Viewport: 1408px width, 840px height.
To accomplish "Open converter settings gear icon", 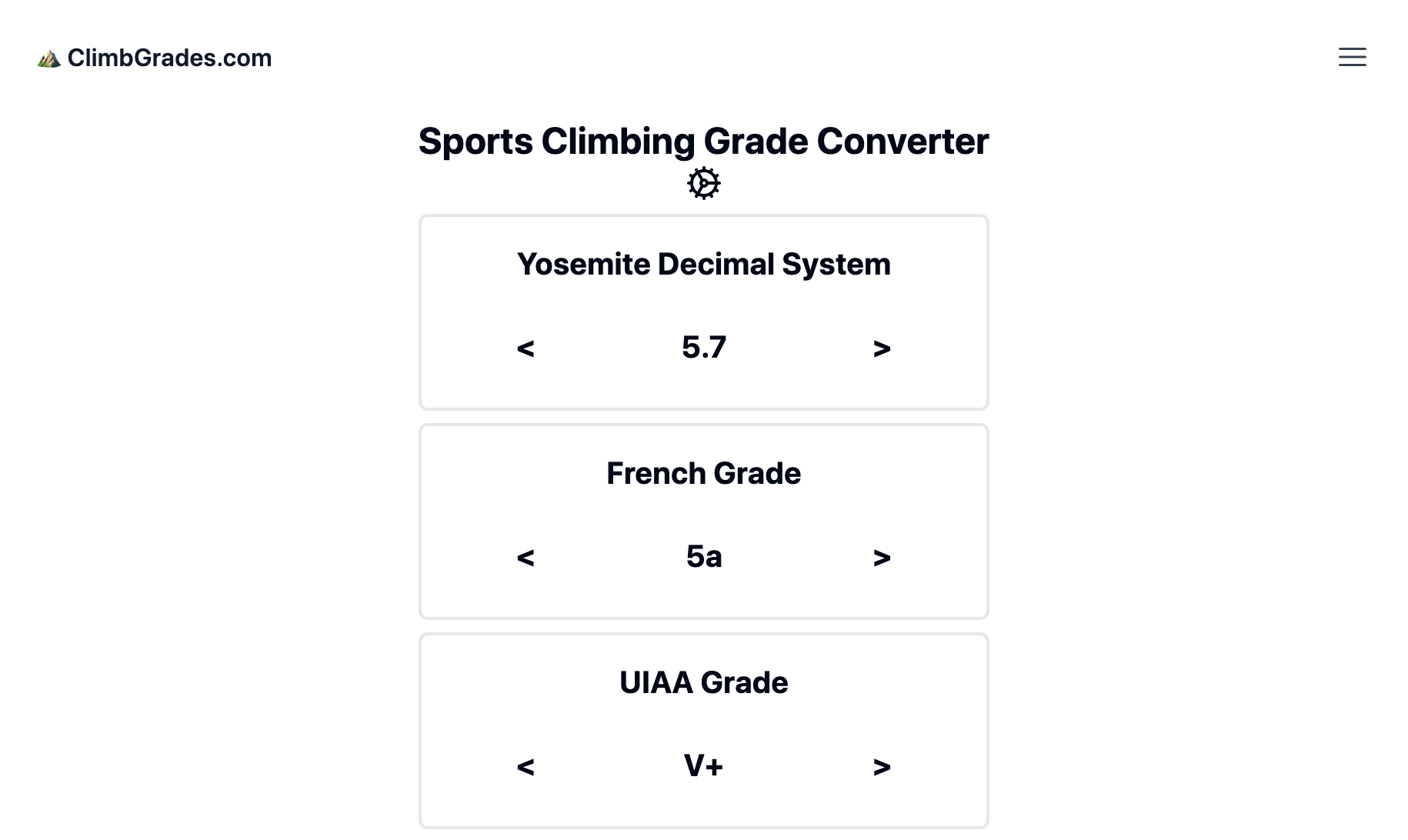I will tap(703, 183).
